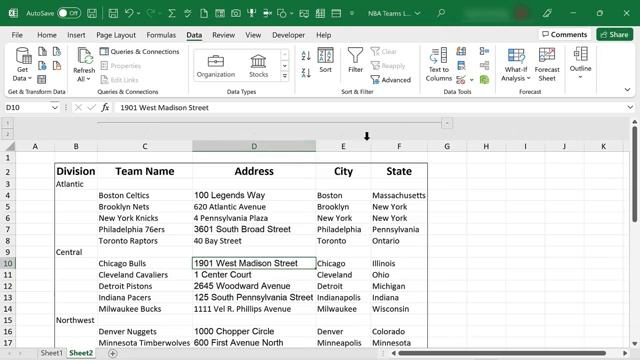The width and height of the screenshot is (640, 360).
Task: Click the New blank file icon in the title bar
Action: click(204, 13)
